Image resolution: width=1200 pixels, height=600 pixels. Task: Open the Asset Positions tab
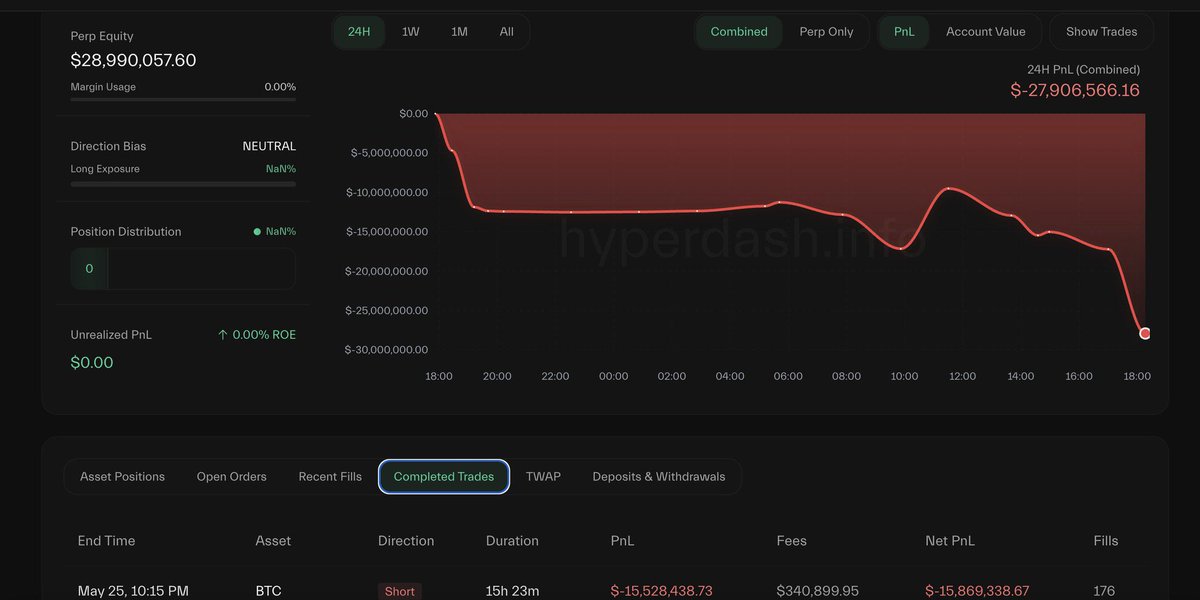coord(122,477)
